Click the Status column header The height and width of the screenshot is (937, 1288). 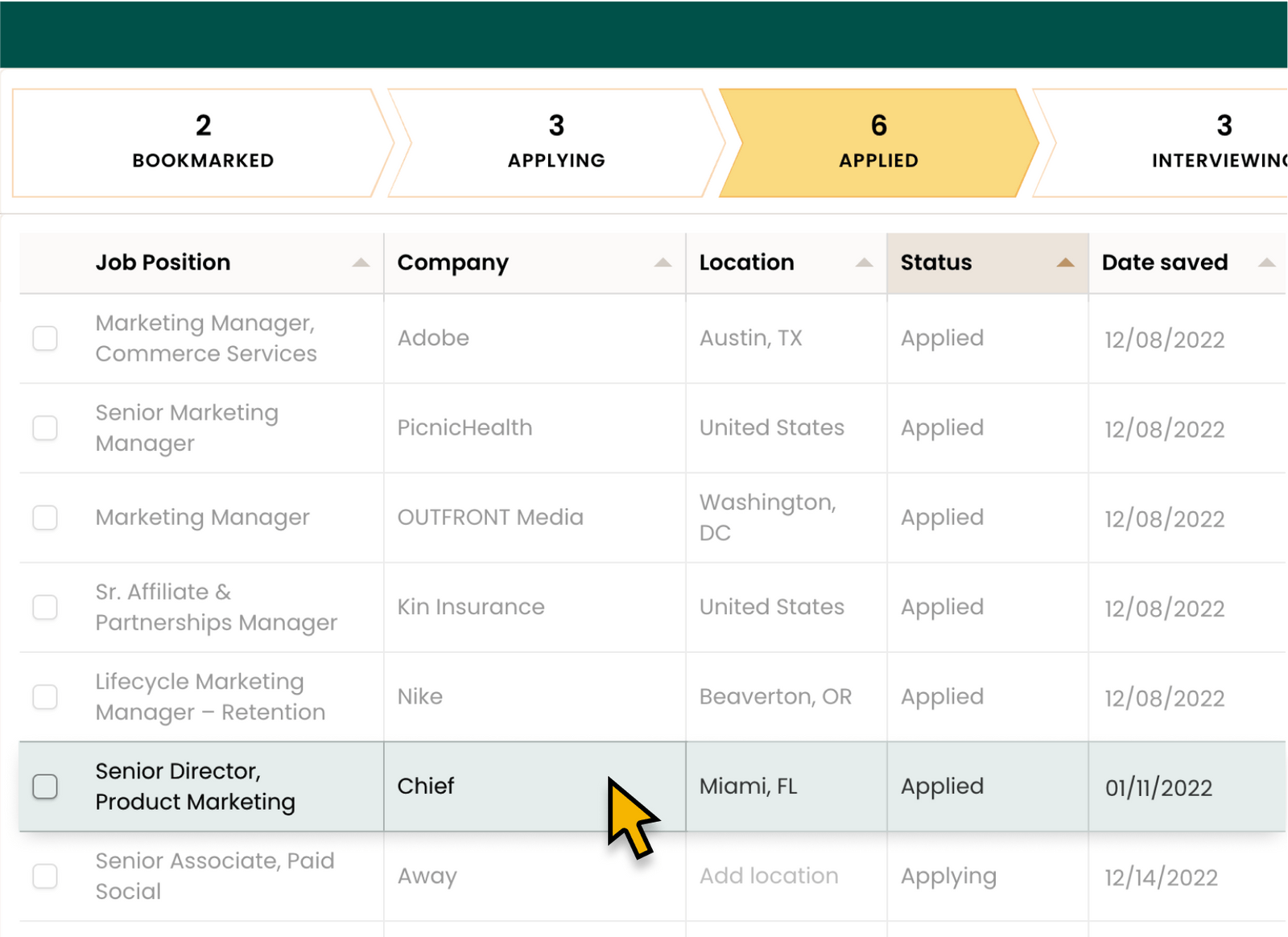(x=935, y=262)
